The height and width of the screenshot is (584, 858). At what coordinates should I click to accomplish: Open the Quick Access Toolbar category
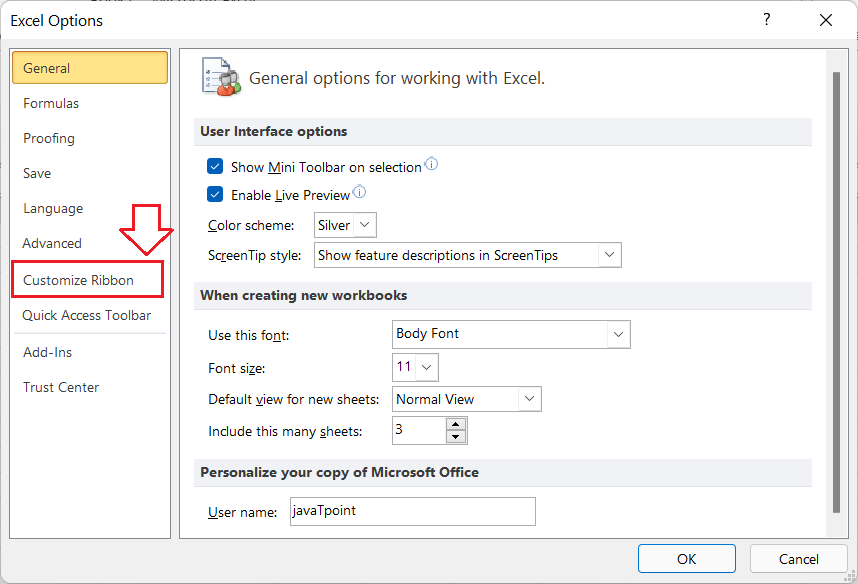click(x=86, y=315)
